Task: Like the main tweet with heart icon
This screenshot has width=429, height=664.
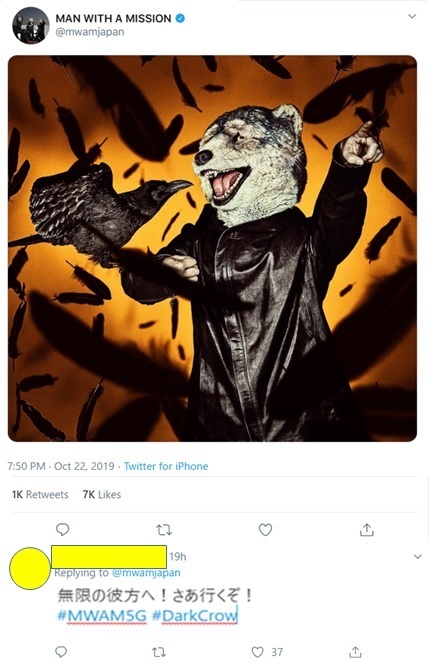Action: point(265,529)
